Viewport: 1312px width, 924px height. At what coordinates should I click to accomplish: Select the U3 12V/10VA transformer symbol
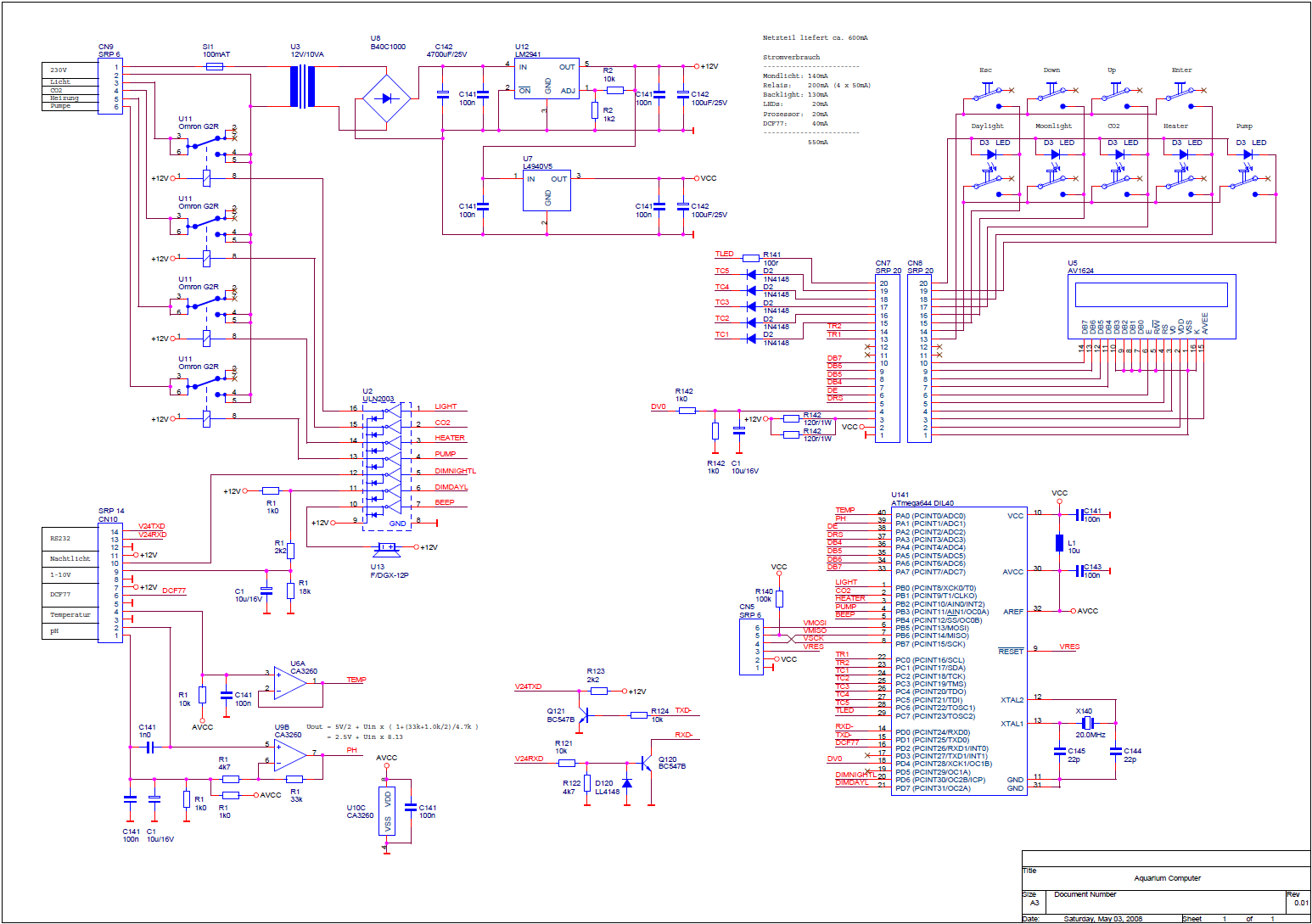(303, 87)
